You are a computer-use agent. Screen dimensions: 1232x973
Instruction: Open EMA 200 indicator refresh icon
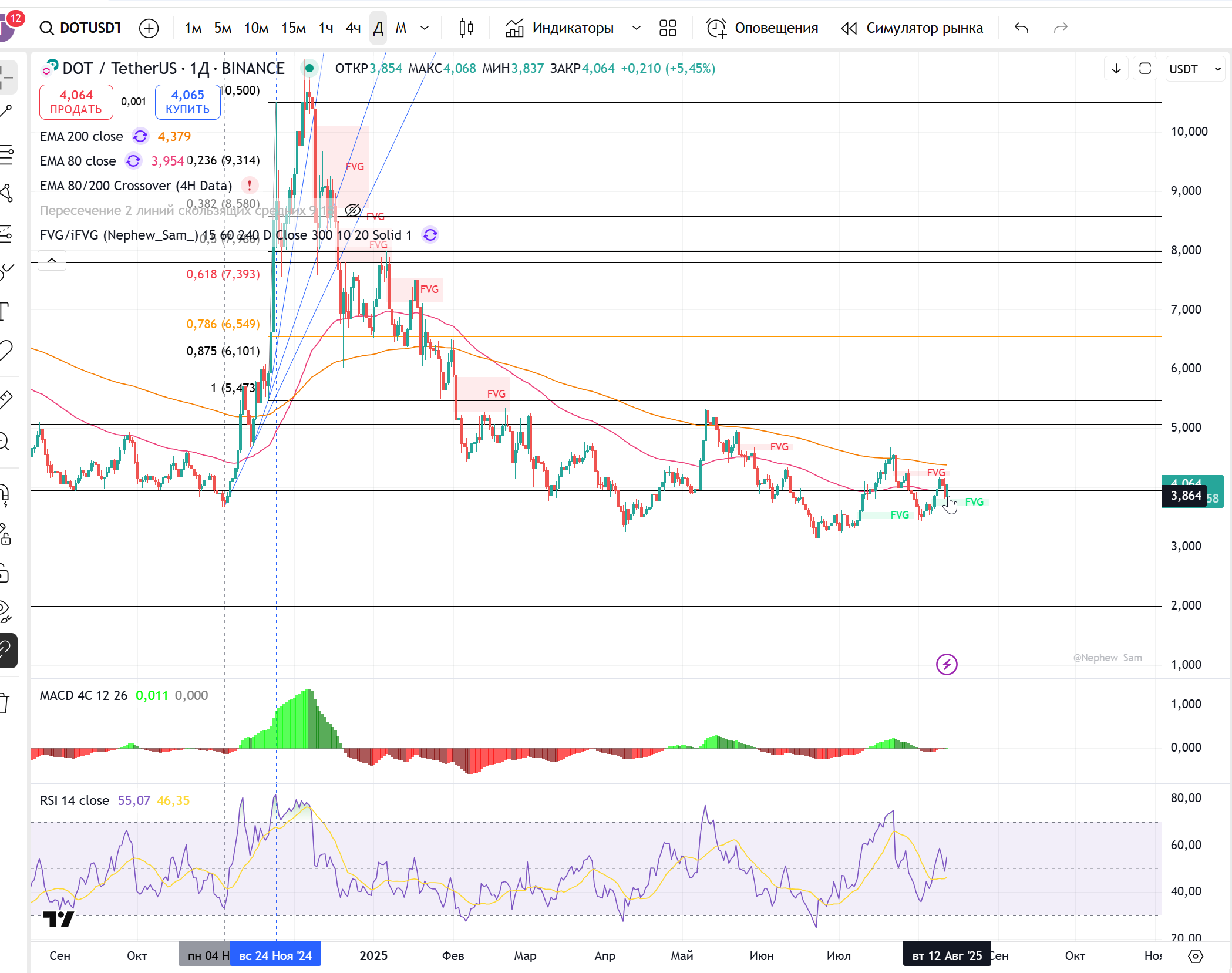pyautogui.click(x=140, y=136)
